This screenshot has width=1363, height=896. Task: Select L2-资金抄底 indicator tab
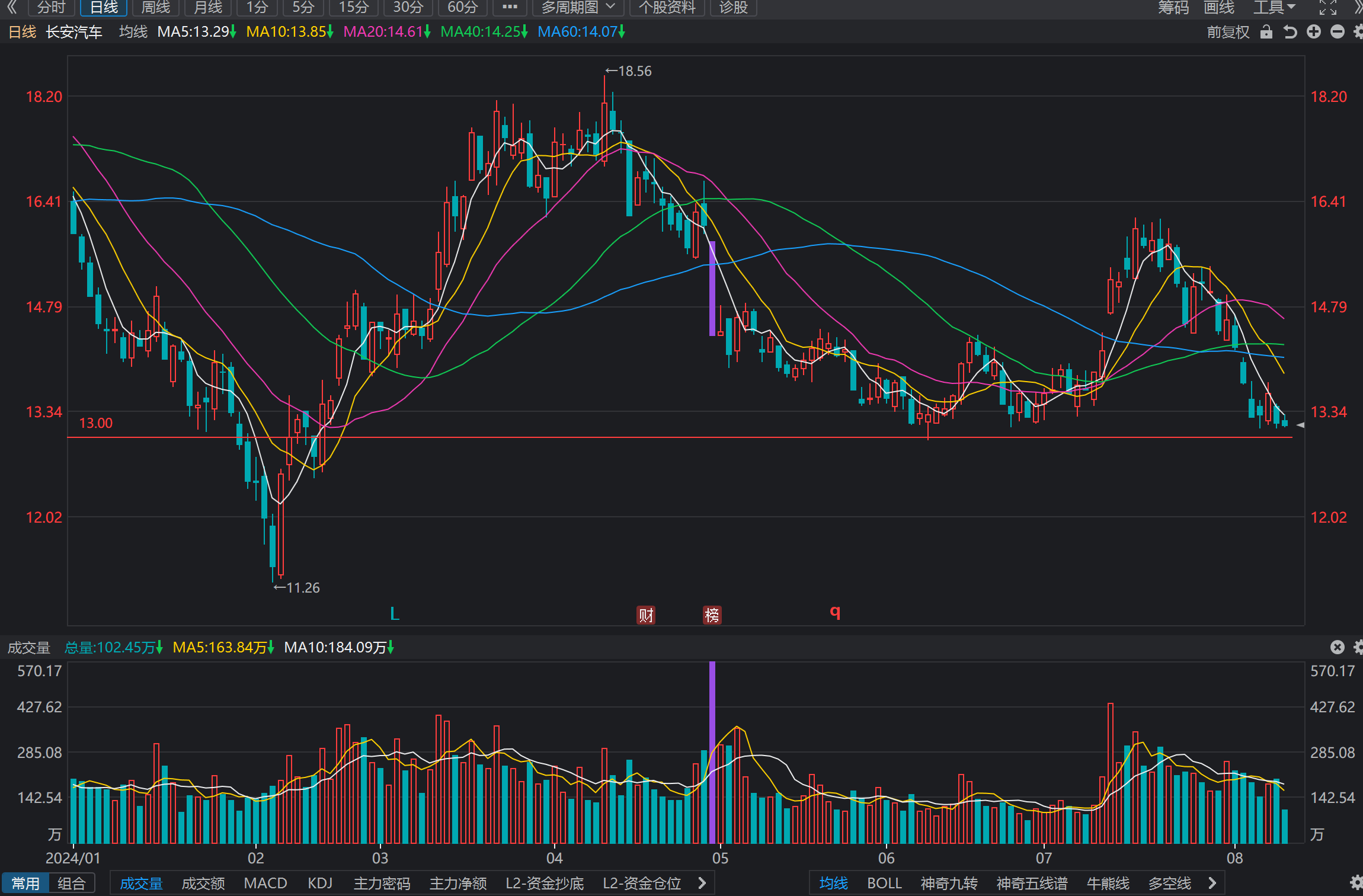[545, 884]
